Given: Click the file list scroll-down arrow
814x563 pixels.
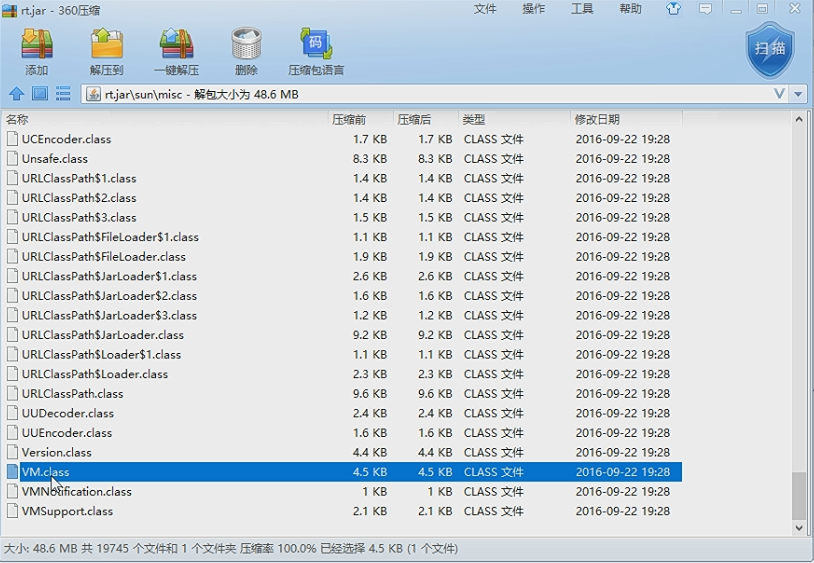Looking at the screenshot, I should click(x=799, y=528).
